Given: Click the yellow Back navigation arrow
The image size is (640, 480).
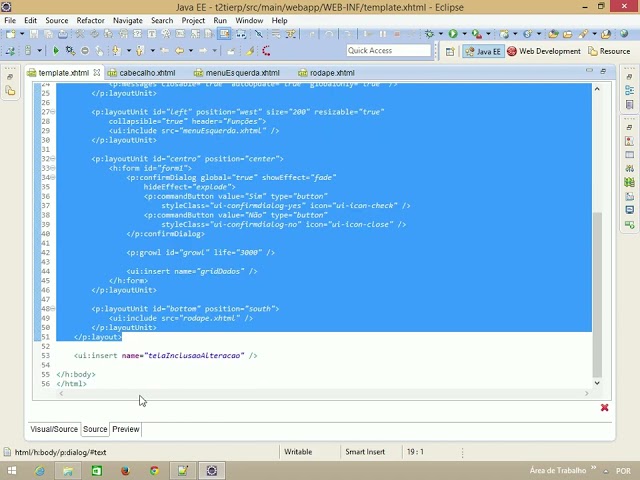Looking at the screenshot, I should pyautogui.click(x=179, y=51).
